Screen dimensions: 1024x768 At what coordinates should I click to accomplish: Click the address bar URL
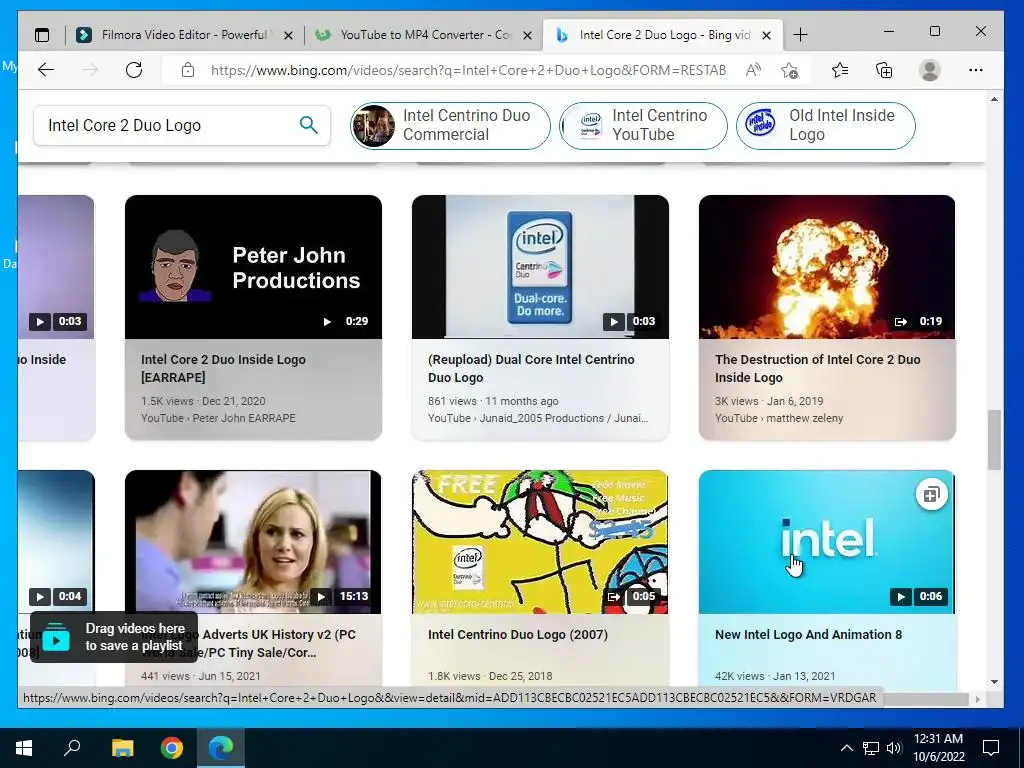(x=468, y=70)
